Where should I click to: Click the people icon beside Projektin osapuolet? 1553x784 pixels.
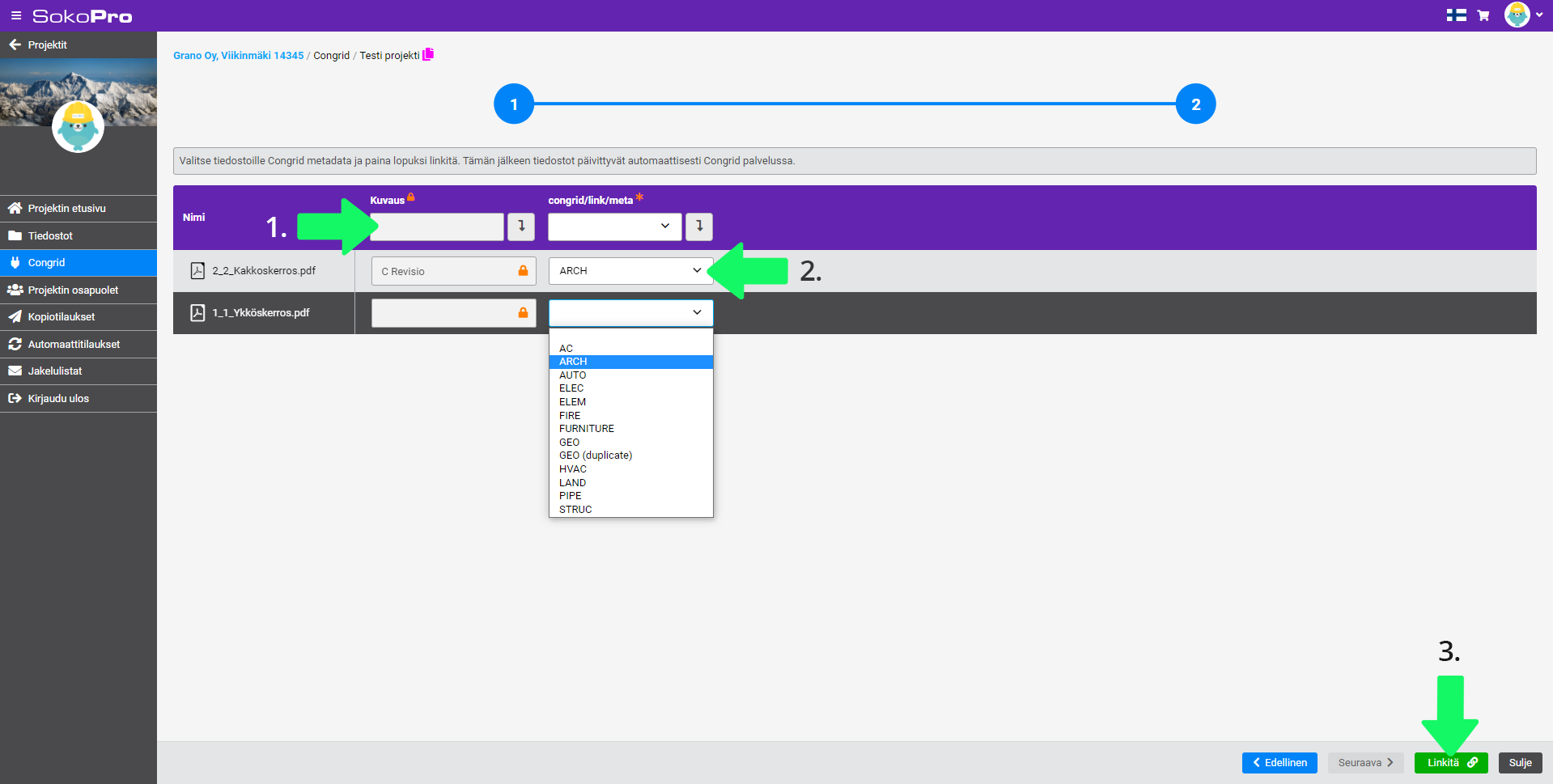coord(15,290)
